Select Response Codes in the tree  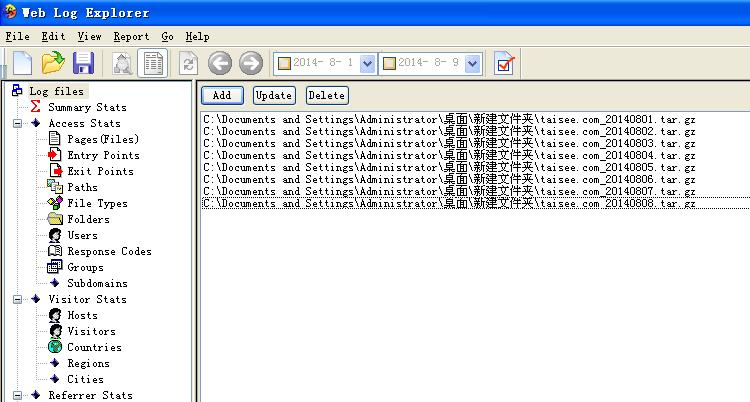109,251
